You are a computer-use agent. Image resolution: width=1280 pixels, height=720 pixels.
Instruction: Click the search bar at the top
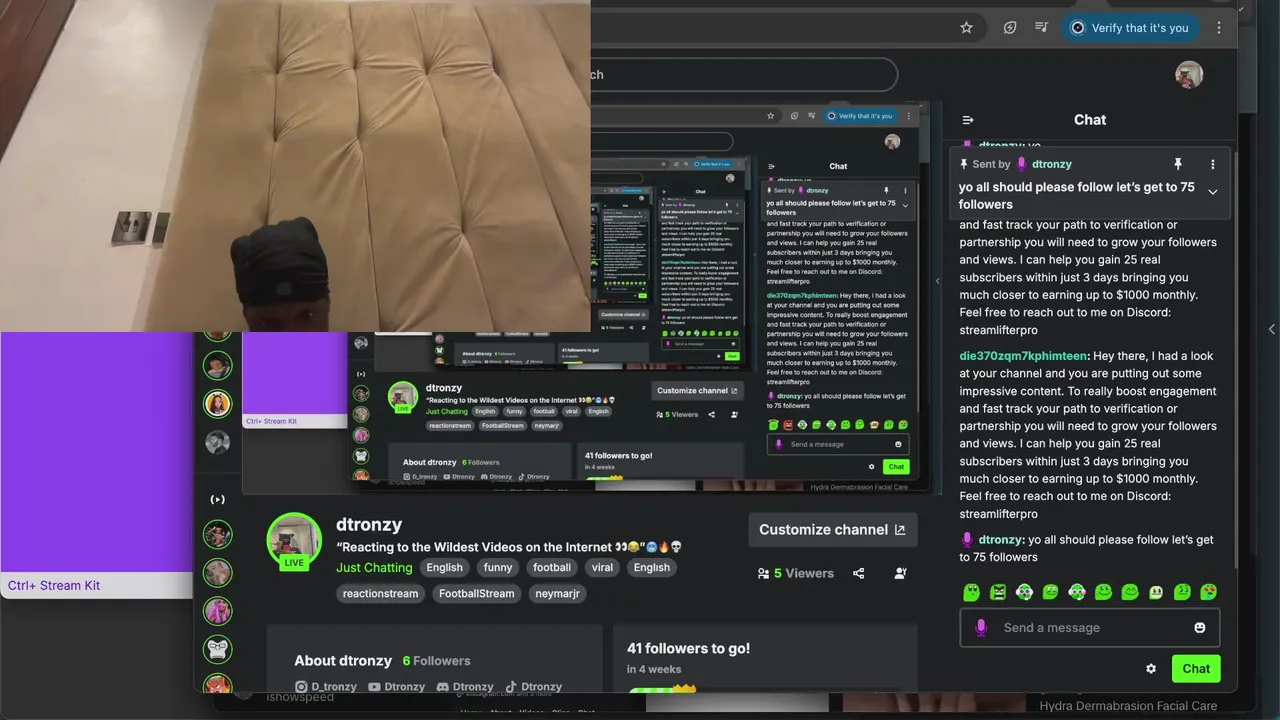click(x=744, y=75)
